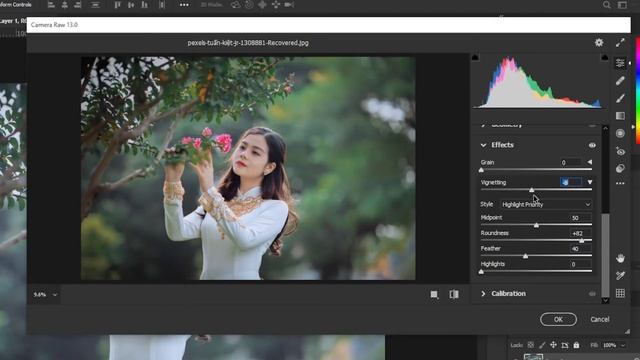Screen dimensions: 640x360
Task: Click the Cancel button
Action: 600,319
